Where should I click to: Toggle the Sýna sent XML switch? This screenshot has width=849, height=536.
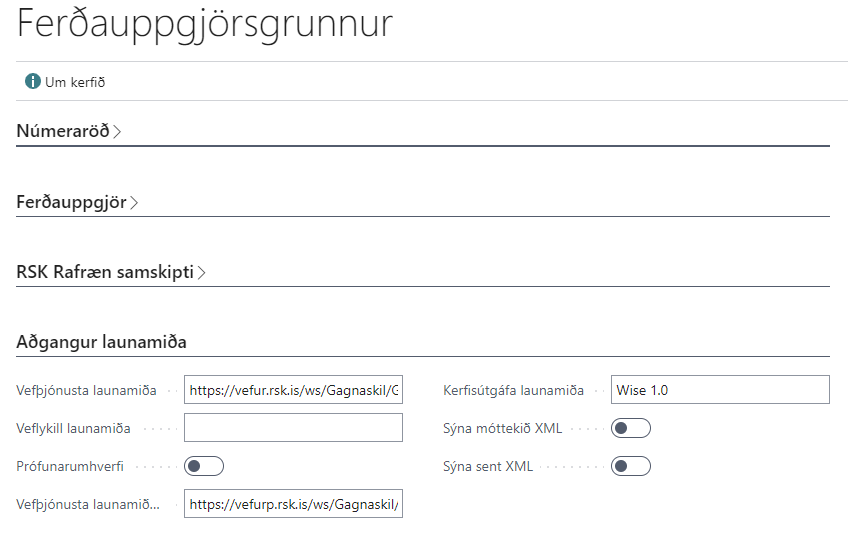(631, 466)
